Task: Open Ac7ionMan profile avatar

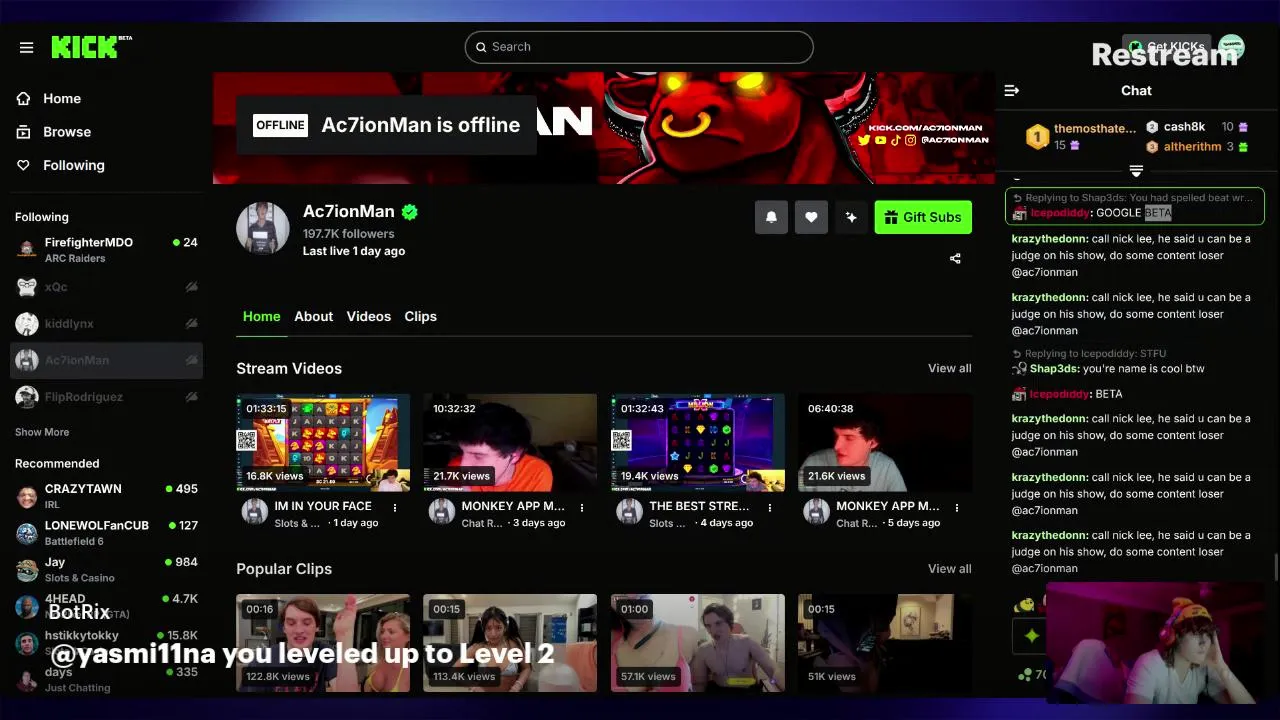Action: click(x=263, y=228)
